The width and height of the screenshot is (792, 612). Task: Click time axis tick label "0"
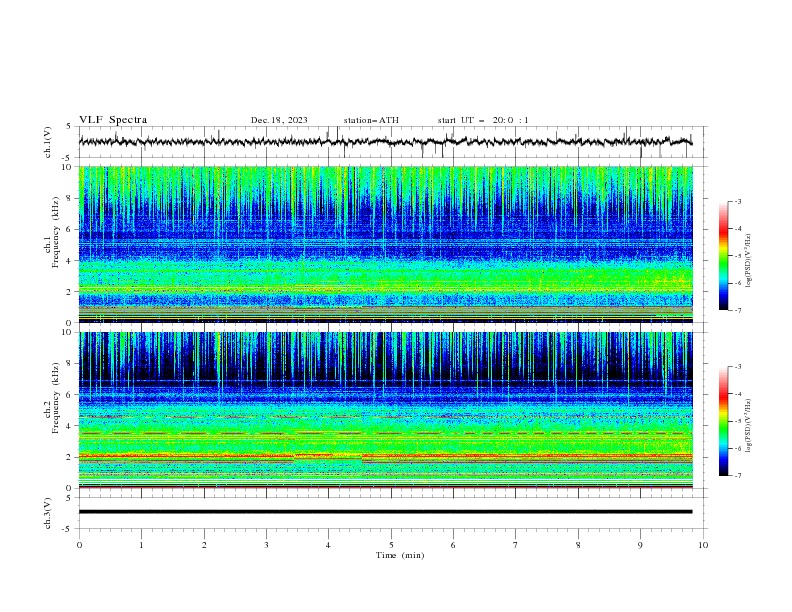click(x=79, y=545)
